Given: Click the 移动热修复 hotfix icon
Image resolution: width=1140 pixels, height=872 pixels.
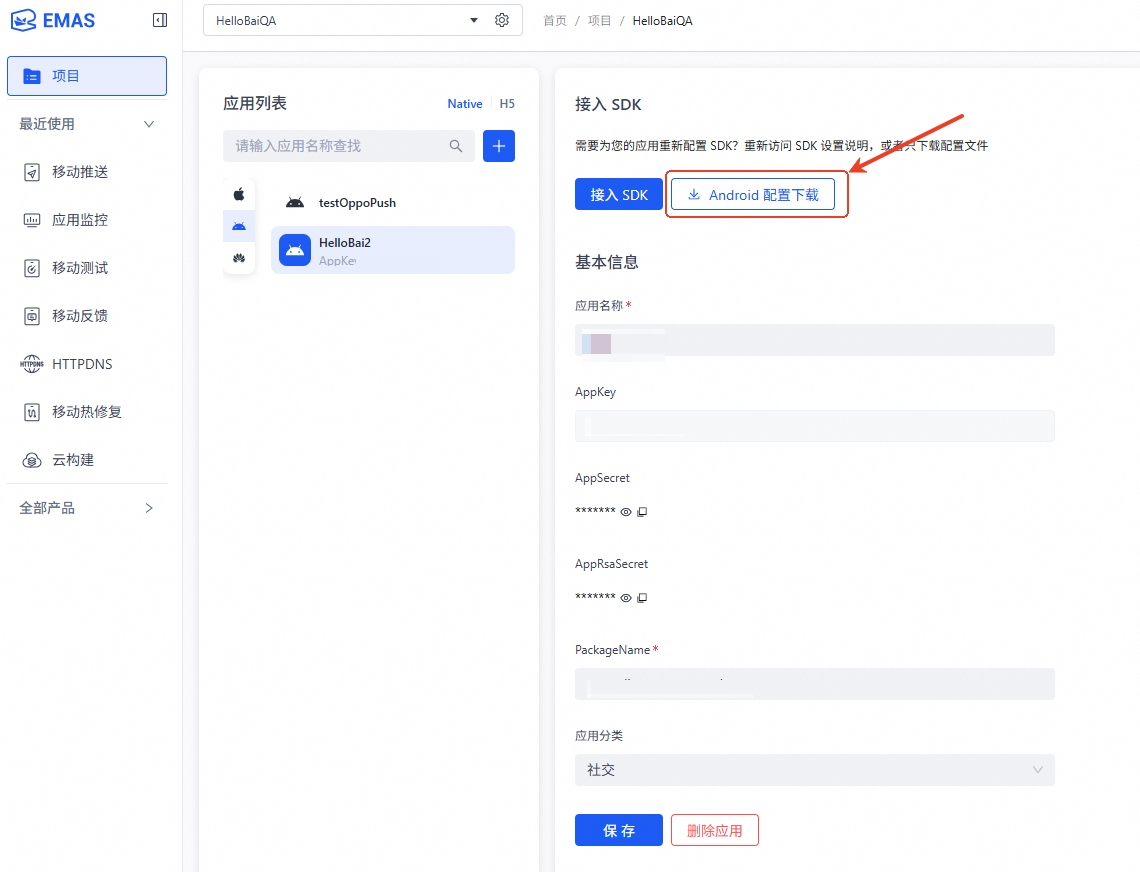Looking at the screenshot, I should pos(32,412).
